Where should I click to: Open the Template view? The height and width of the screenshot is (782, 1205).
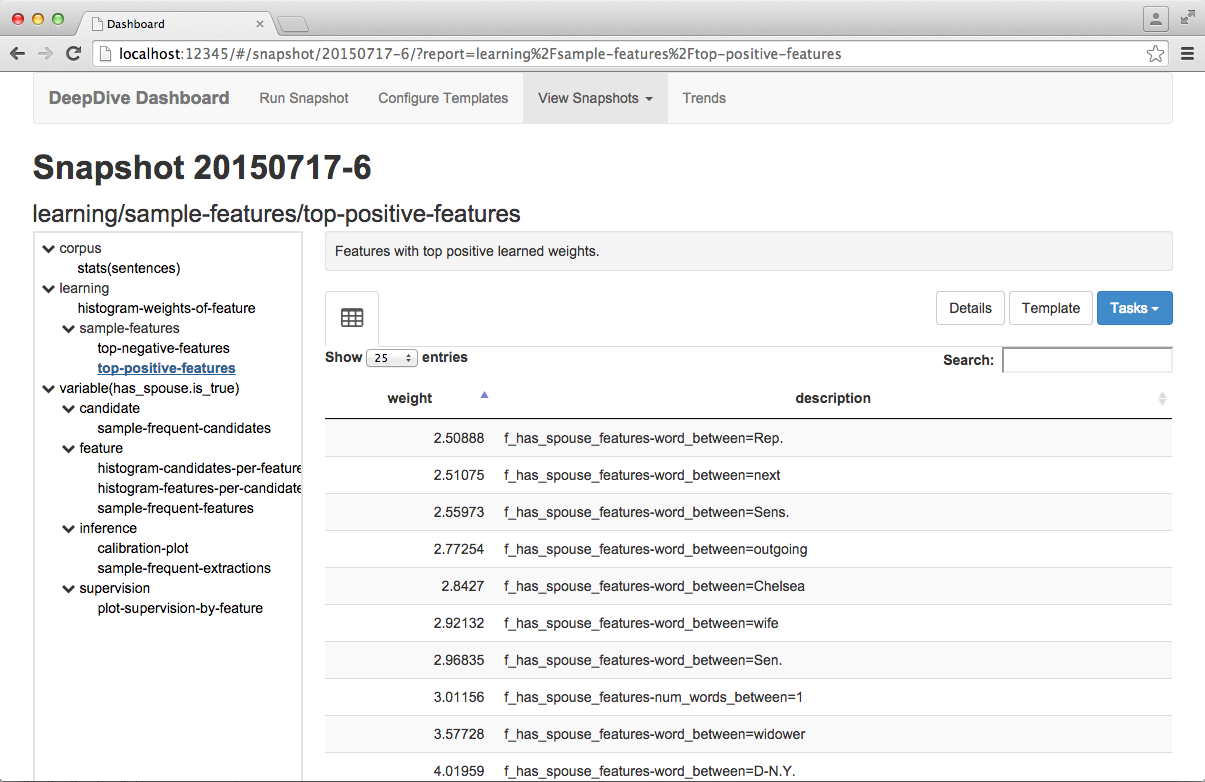point(1050,308)
